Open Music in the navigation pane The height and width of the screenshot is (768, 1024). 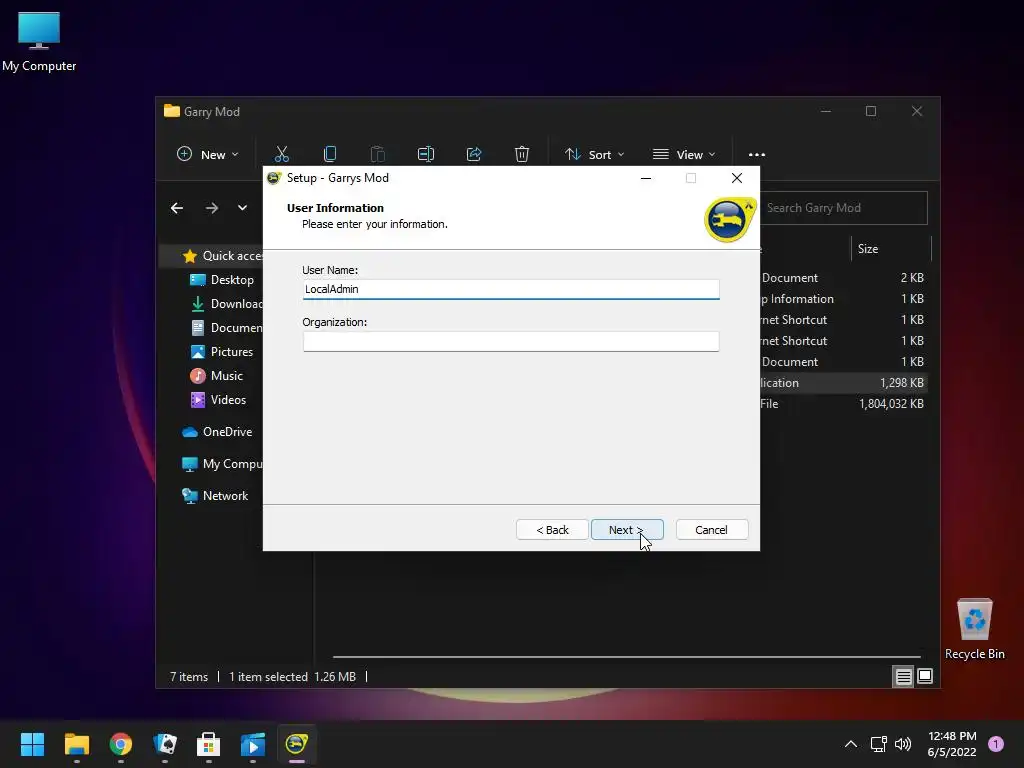click(216, 376)
